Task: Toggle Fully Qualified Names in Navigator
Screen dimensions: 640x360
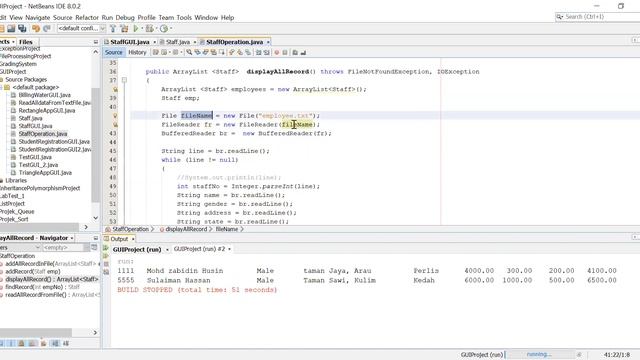Action: [x=43, y=343]
